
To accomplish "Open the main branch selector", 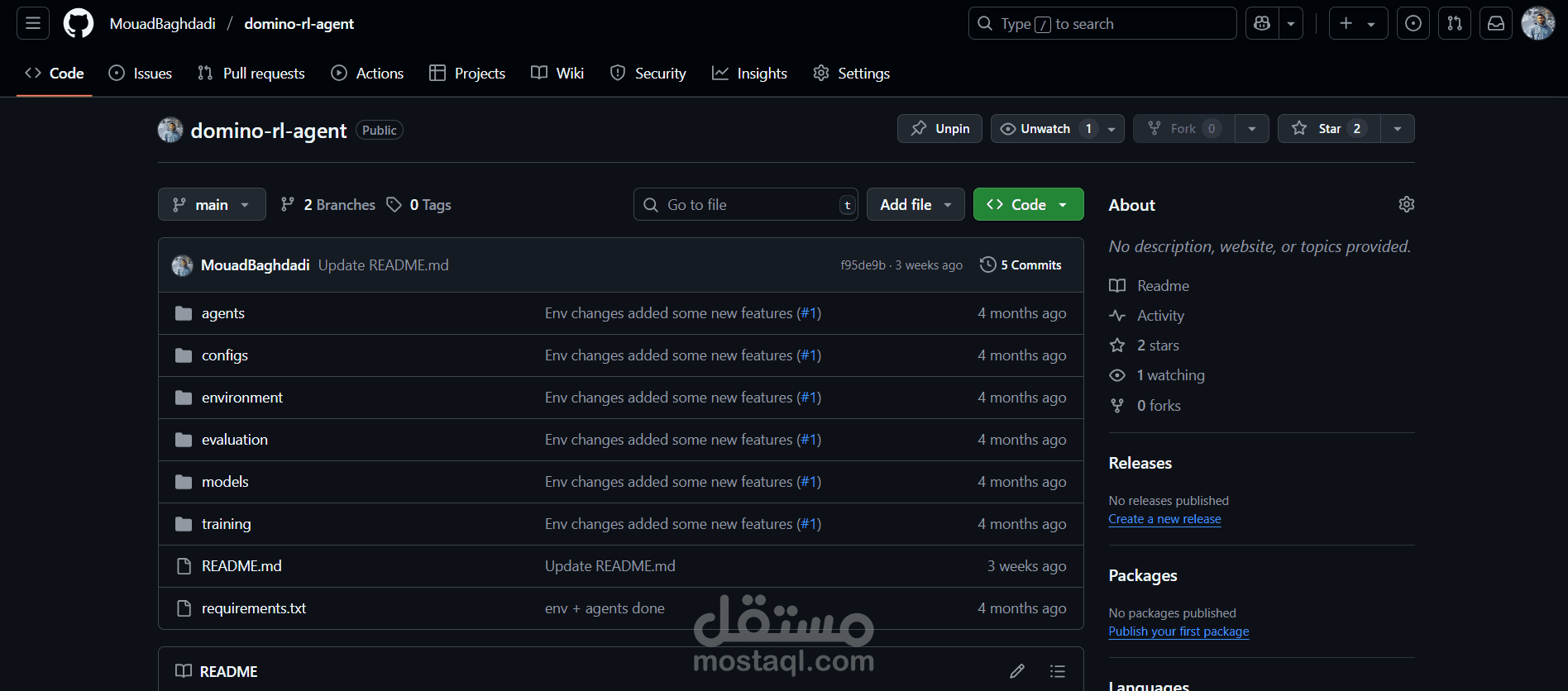I will tap(212, 204).
